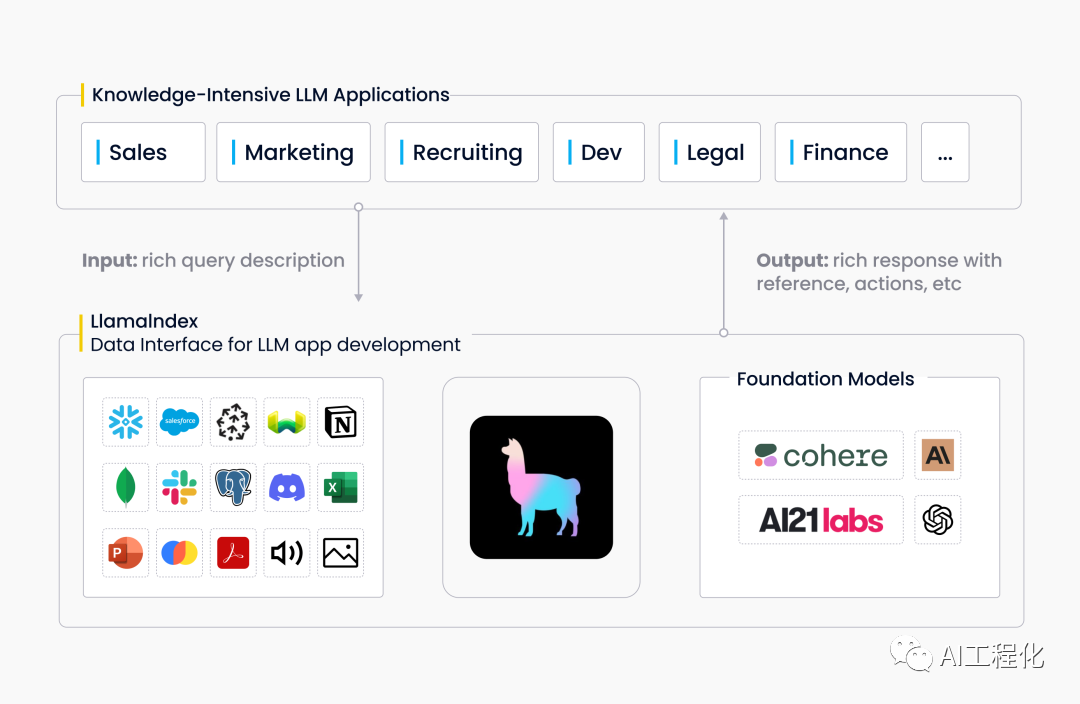Select the Anthropic logo tile

[938, 456]
